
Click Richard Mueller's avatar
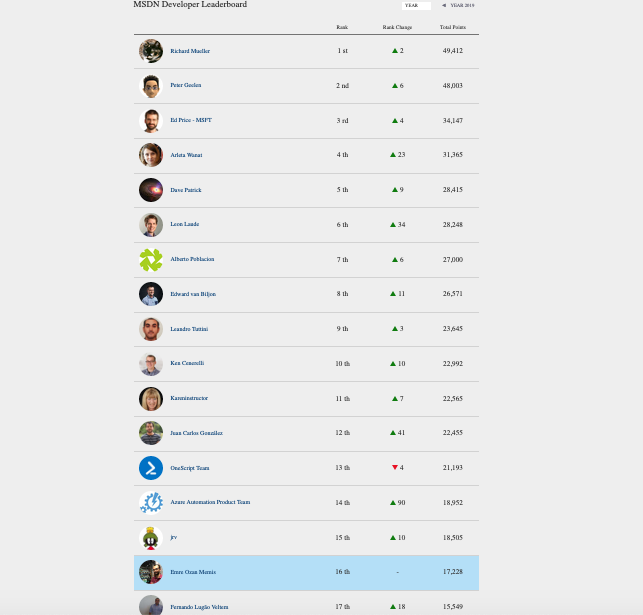[x=151, y=51]
